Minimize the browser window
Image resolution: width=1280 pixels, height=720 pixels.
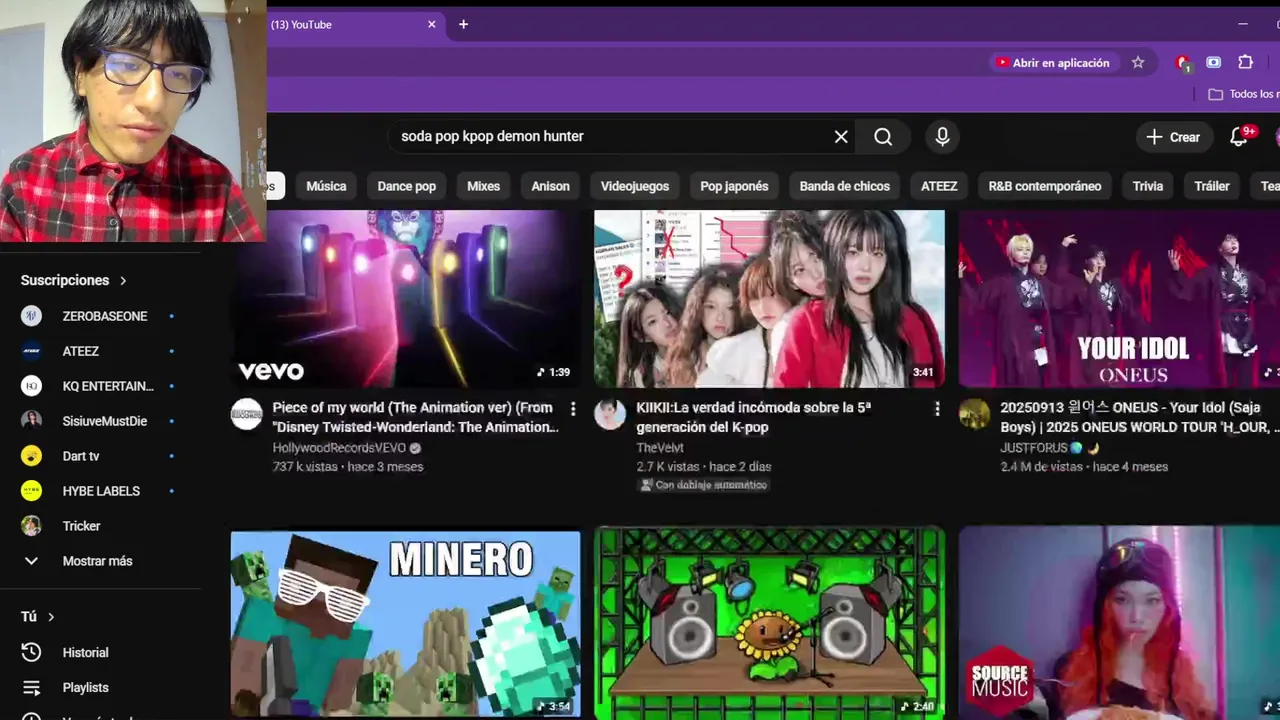tap(1243, 24)
